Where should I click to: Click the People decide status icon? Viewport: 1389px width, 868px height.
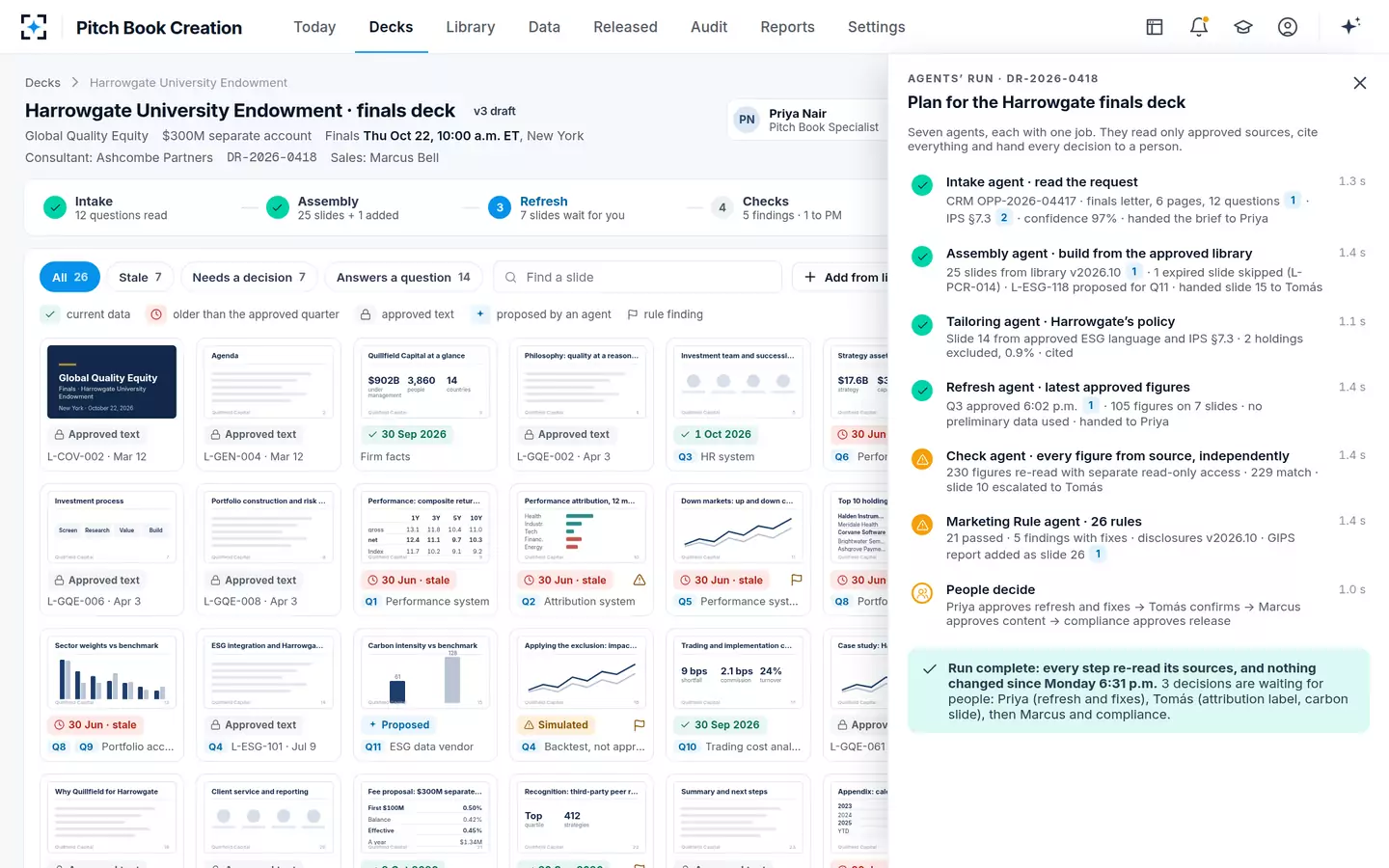point(922,593)
